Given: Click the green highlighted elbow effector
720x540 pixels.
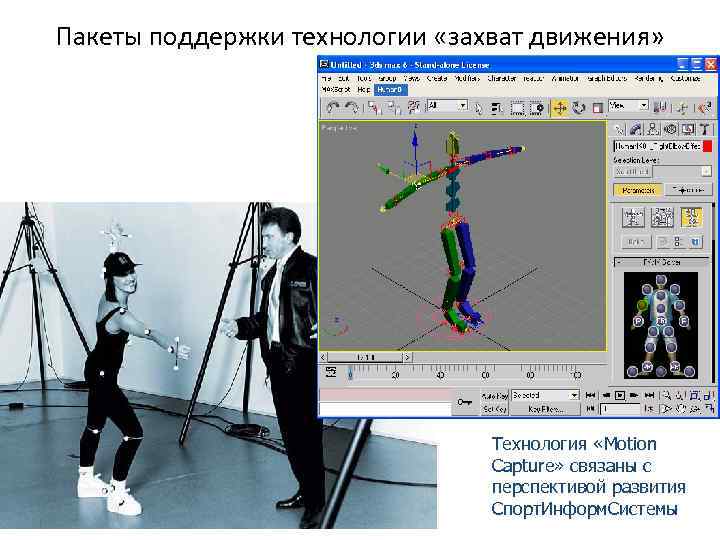Looking at the screenshot, I should tap(642, 305).
